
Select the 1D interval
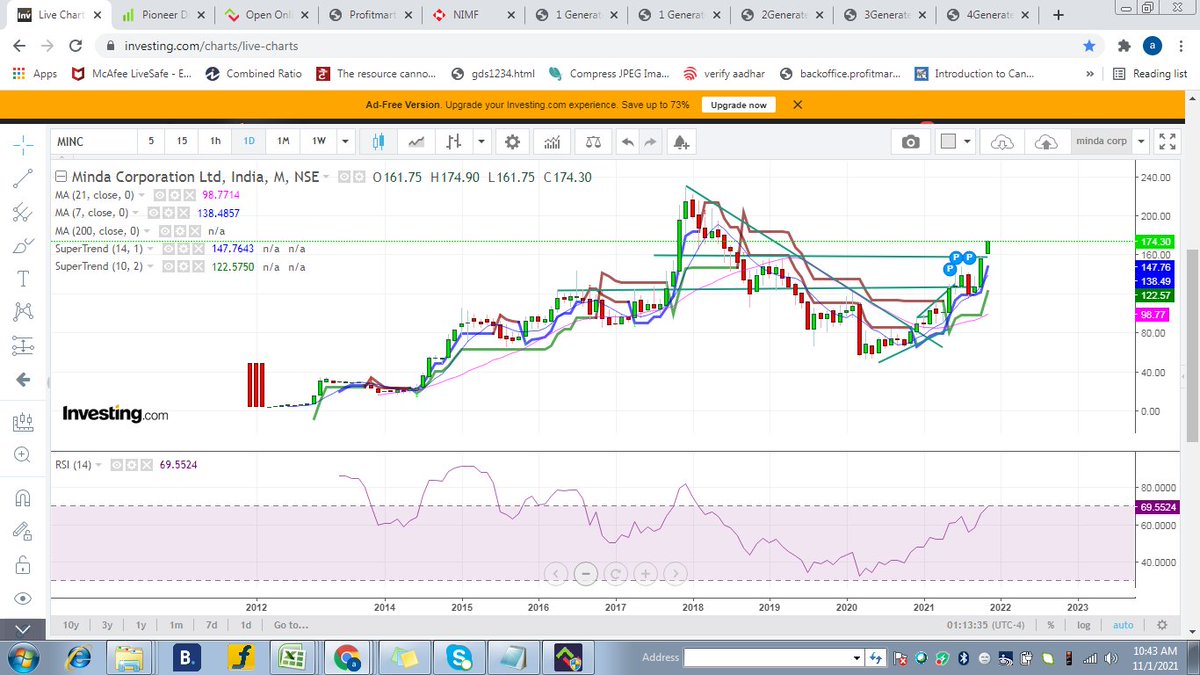[249, 141]
